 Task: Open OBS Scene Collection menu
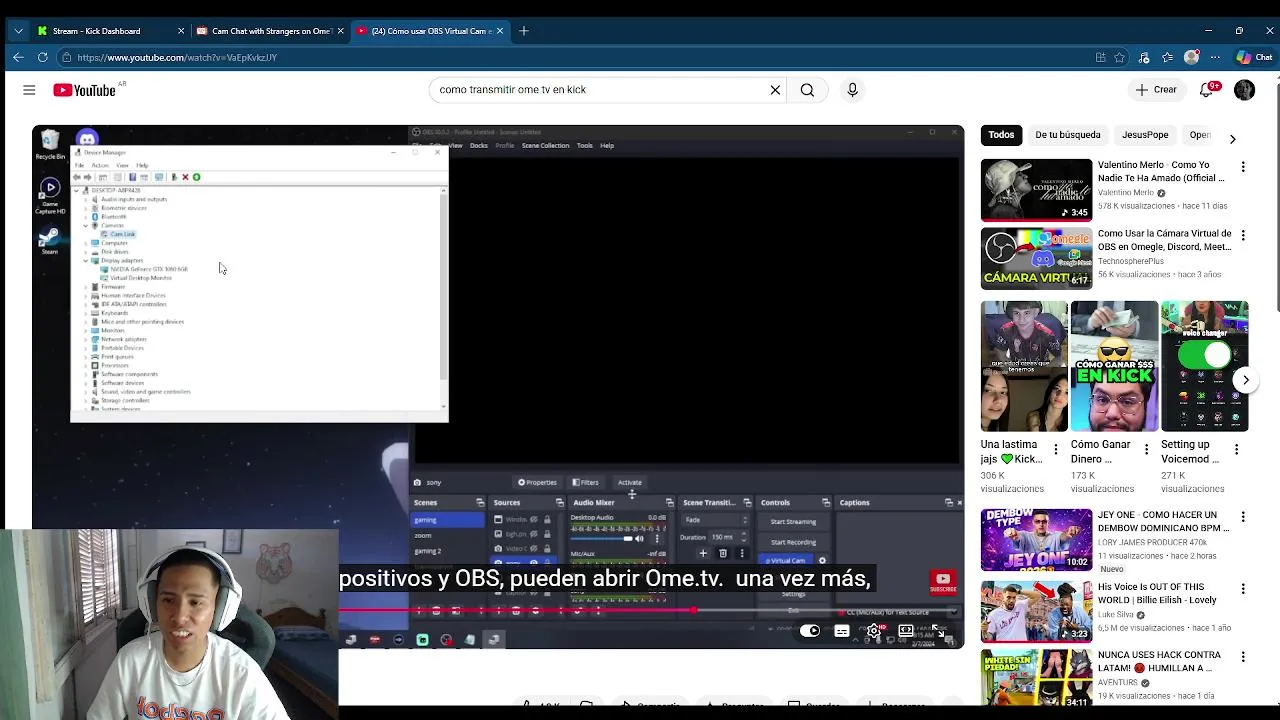tap(545, 146)
